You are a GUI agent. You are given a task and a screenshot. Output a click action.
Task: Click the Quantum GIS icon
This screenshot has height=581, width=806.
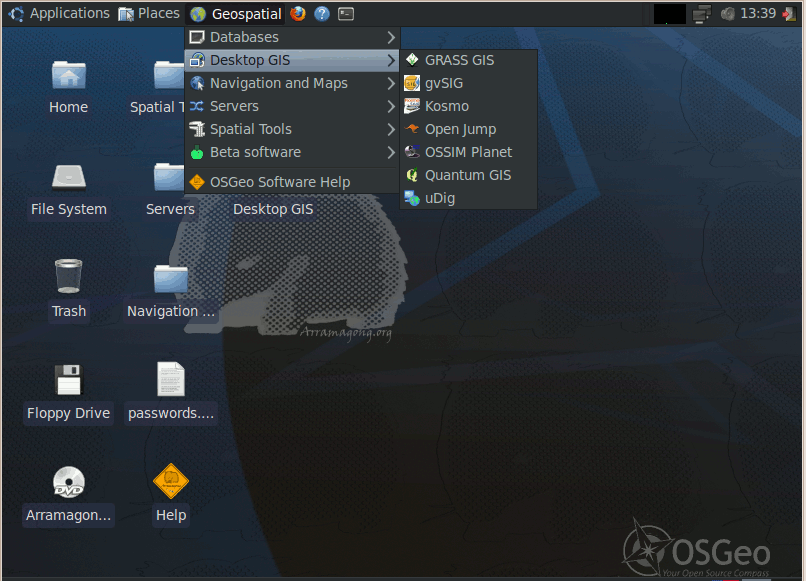412,175
